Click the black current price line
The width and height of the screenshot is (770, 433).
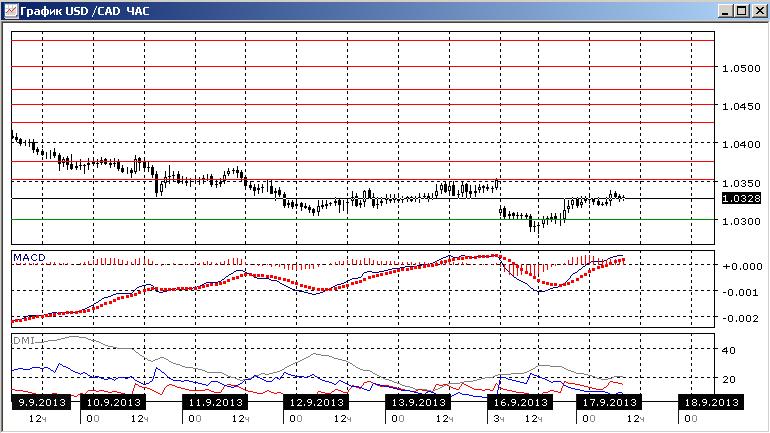[362, 198]
